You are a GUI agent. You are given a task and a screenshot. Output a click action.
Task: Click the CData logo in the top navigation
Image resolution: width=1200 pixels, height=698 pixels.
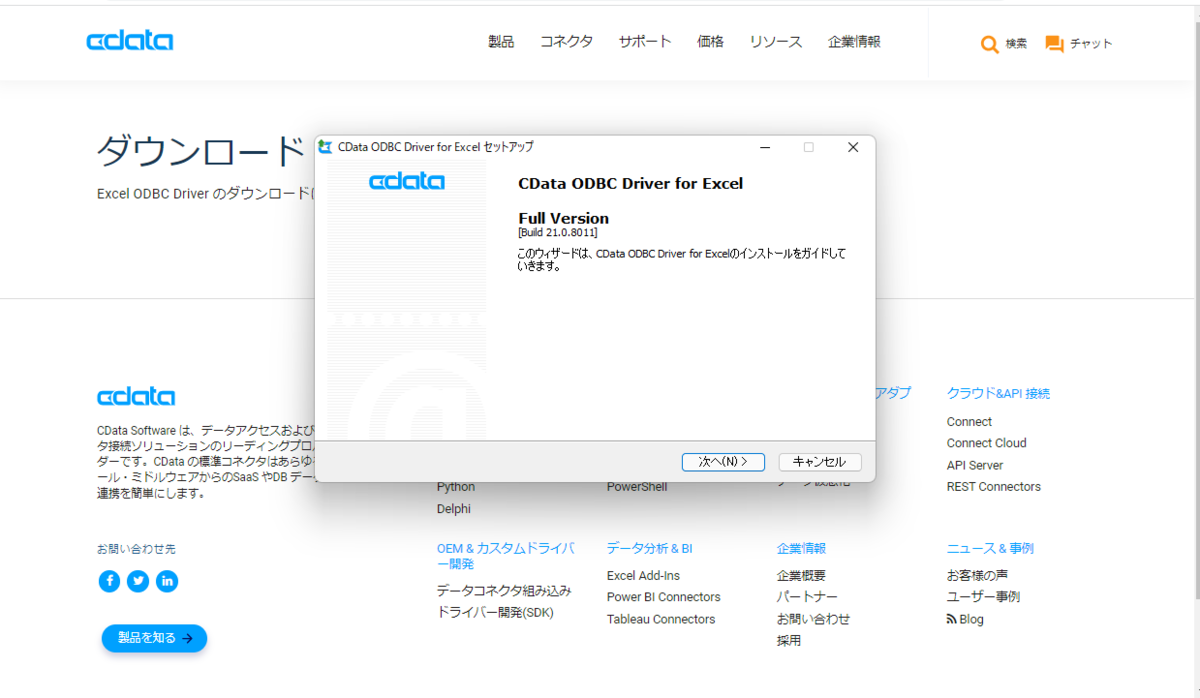[129, 41]
